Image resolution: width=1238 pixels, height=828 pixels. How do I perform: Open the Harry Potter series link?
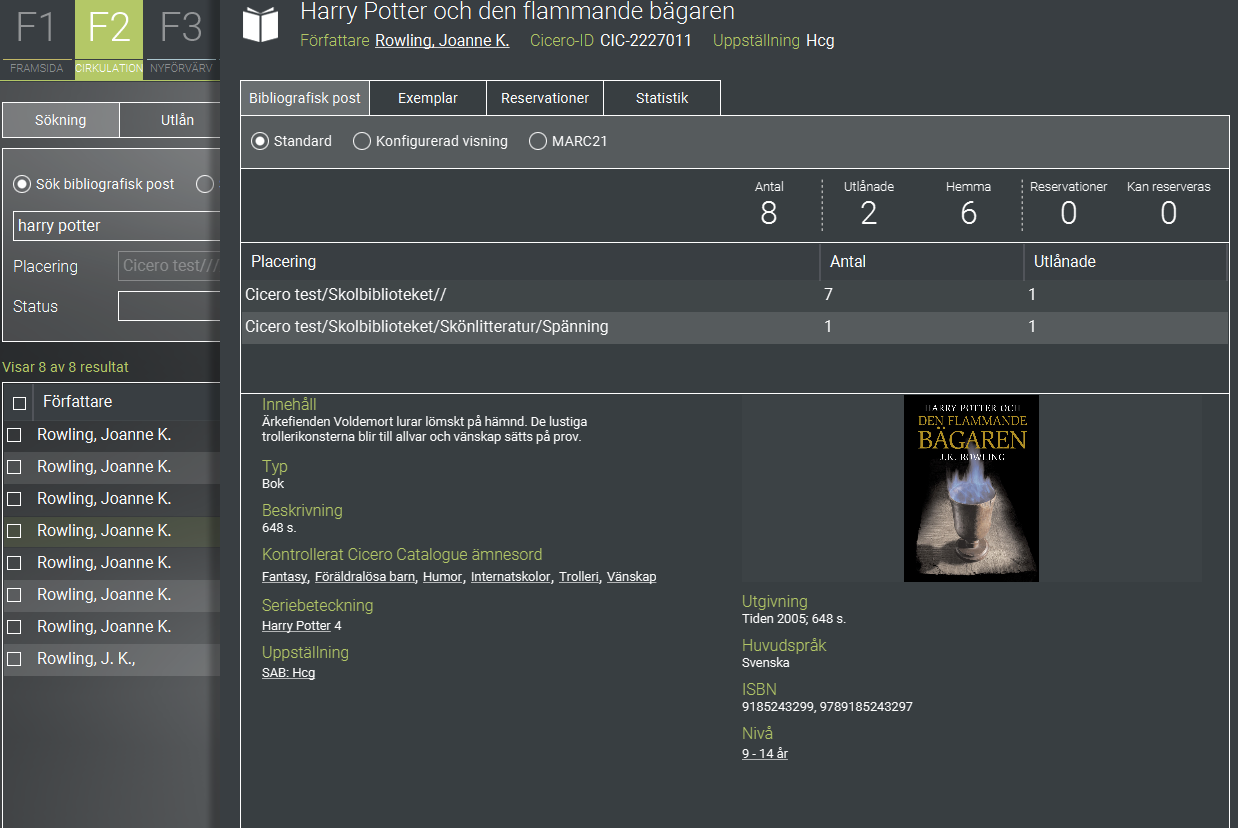pos(296,626)
